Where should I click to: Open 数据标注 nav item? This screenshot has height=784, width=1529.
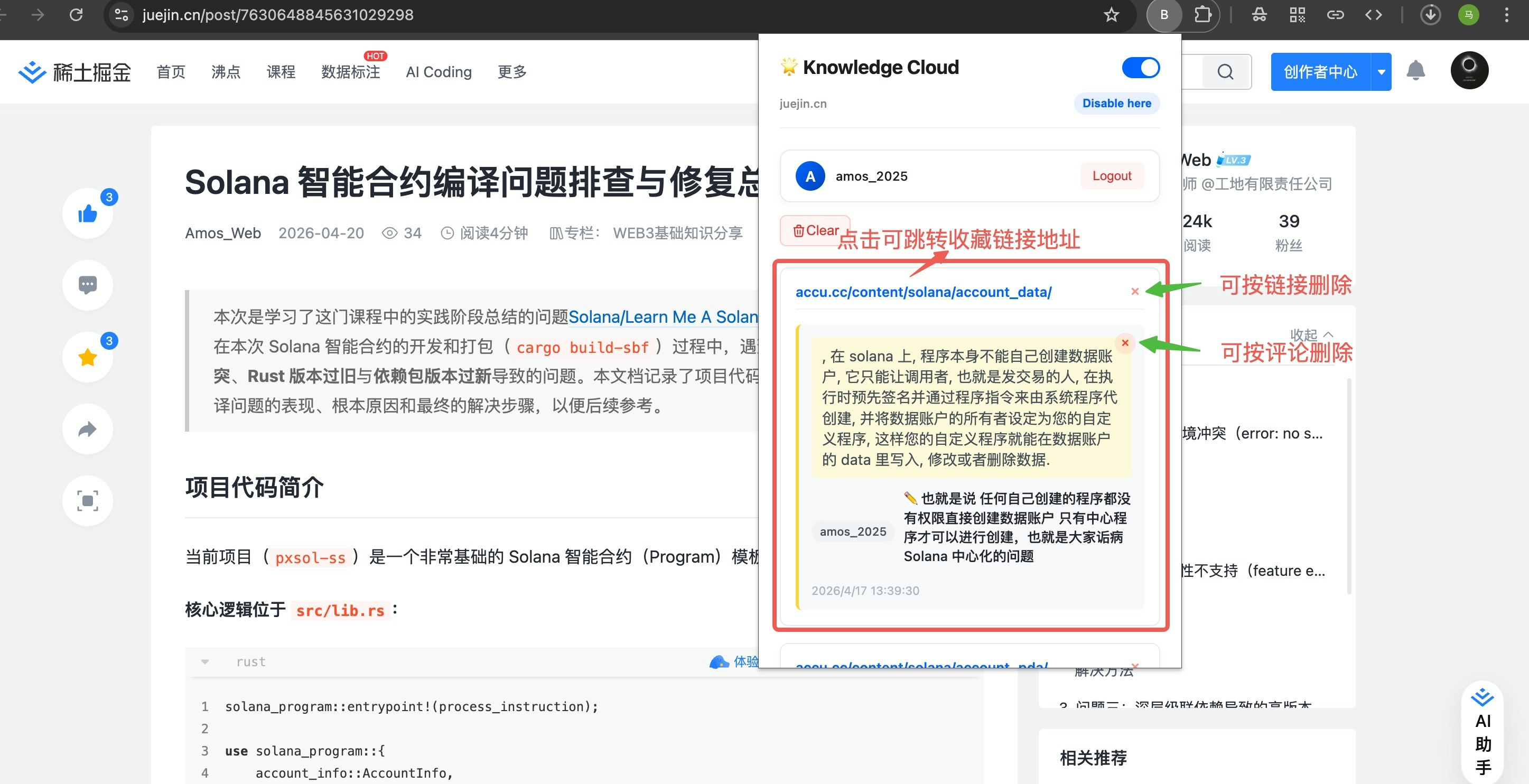coord(351,72)
